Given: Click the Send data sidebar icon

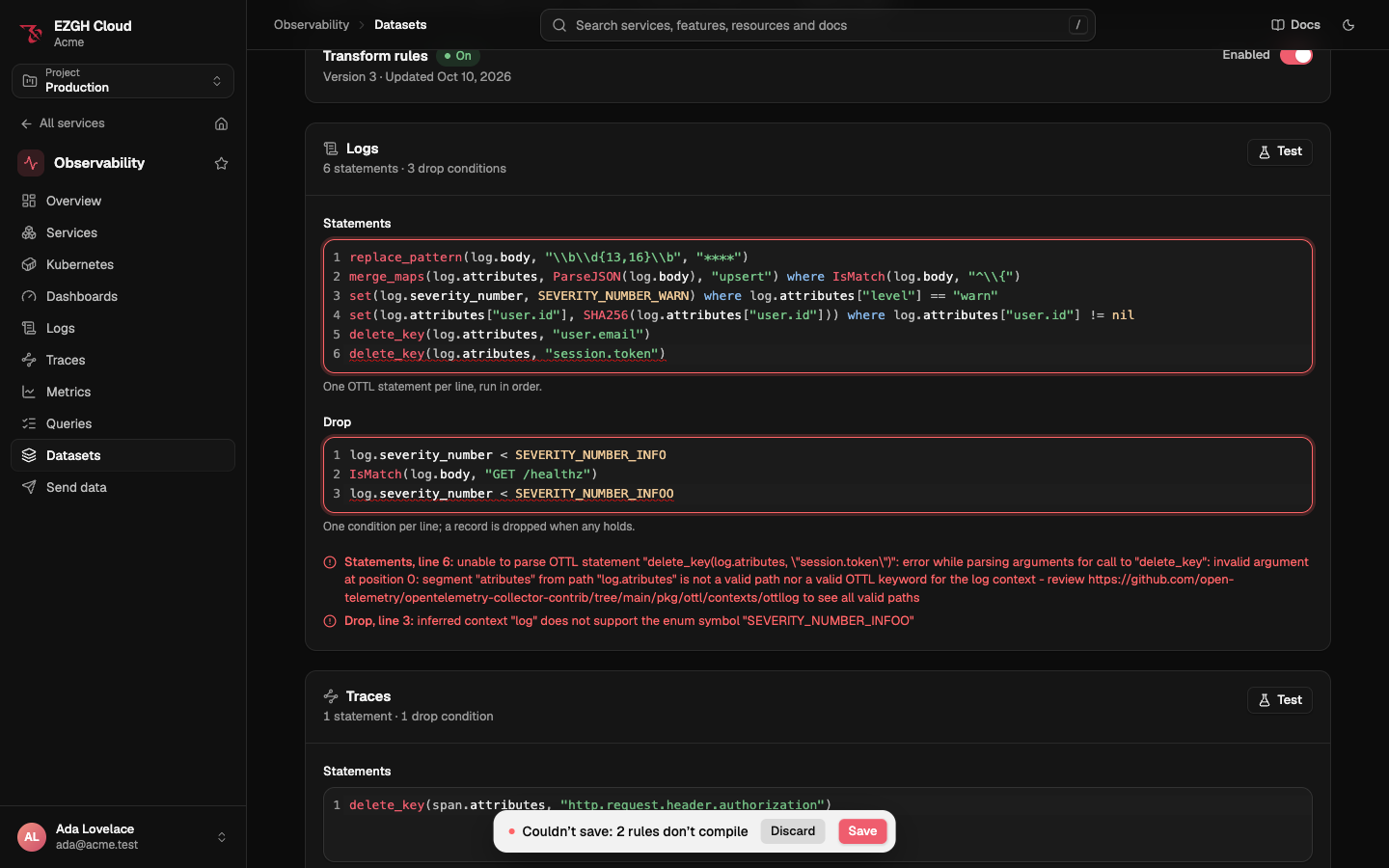Looking at the screenshot, I should (29, 487).
